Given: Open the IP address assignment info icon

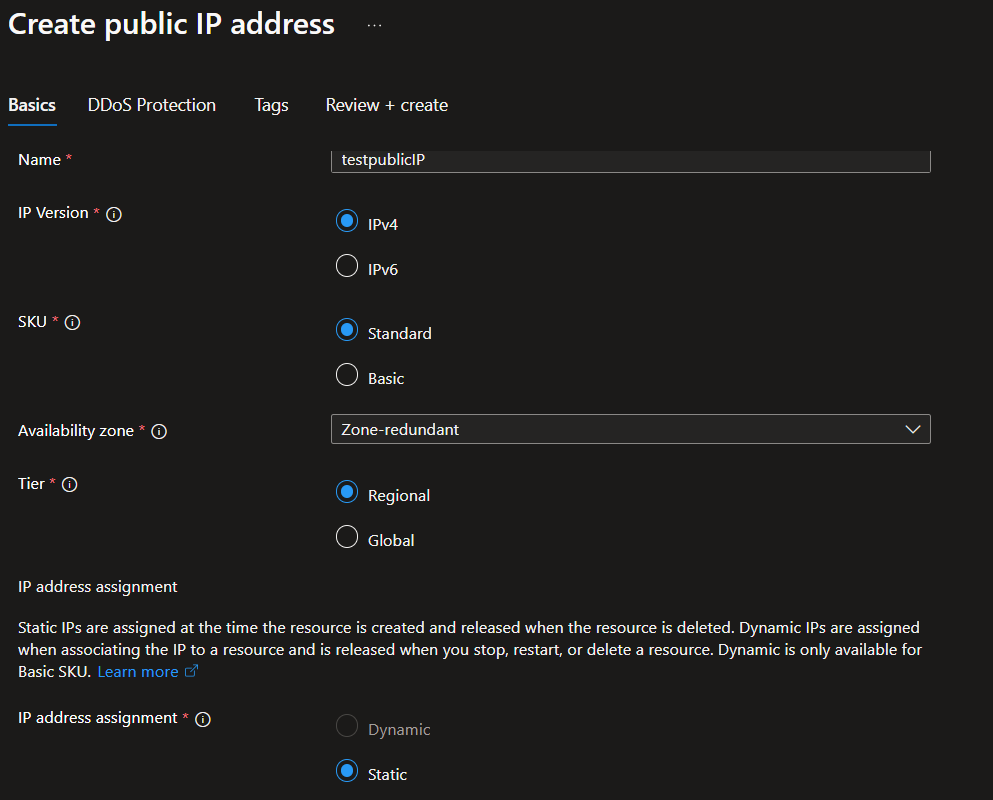Looking at the screenshot, I should pos(203,718).
